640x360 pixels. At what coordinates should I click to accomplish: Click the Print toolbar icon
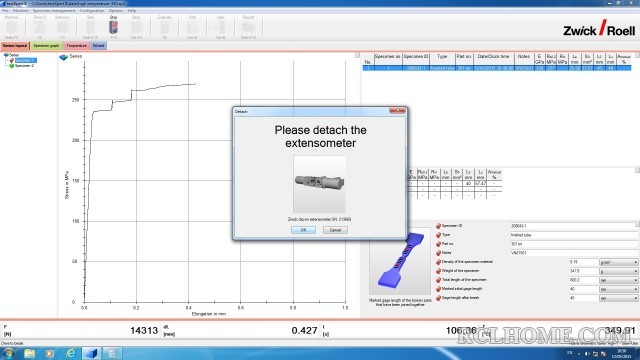coord(192,28)
